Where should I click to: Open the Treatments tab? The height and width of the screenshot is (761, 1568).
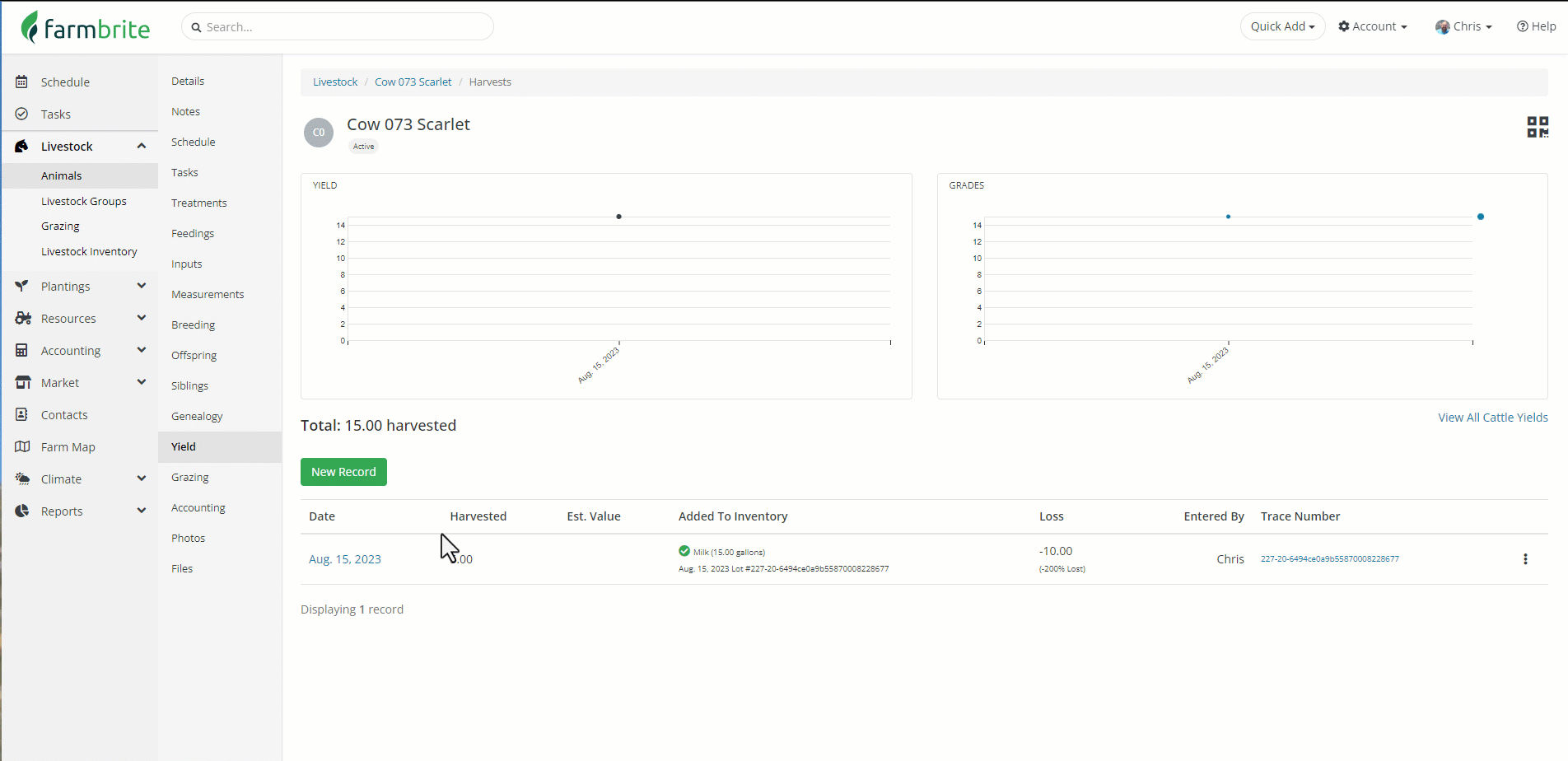199,203
